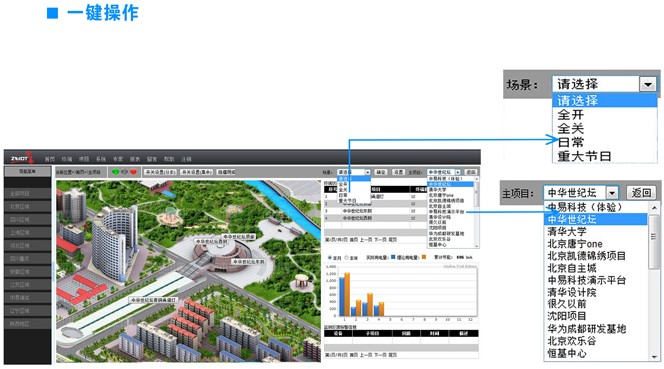Open the 系统 menu in the app top bar
This screenshot has width=664, height=369.
tap(101, 159)
